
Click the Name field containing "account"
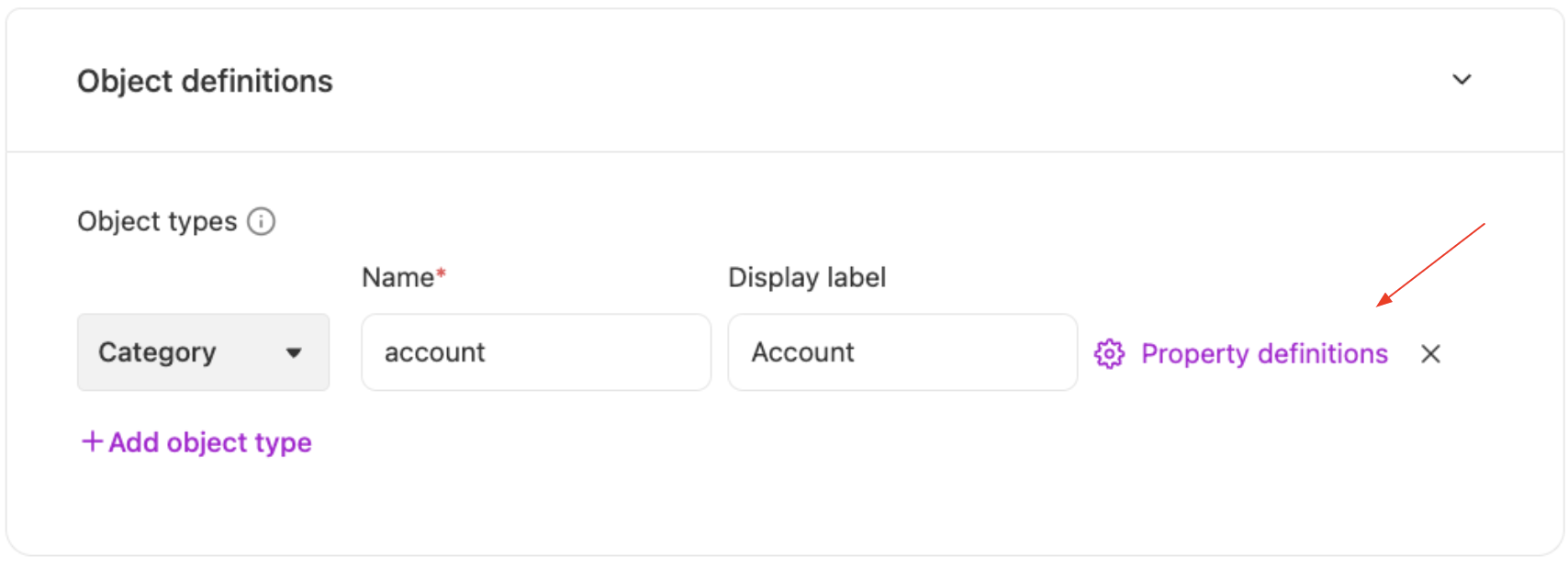coord(536,352)
